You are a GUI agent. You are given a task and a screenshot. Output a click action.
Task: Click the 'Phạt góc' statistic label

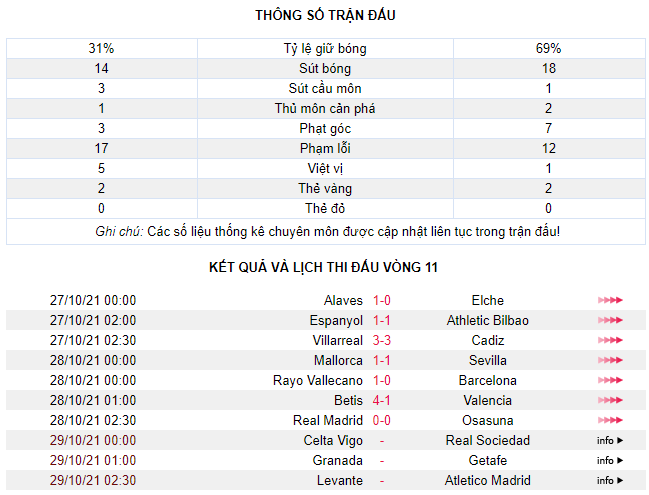325,129
